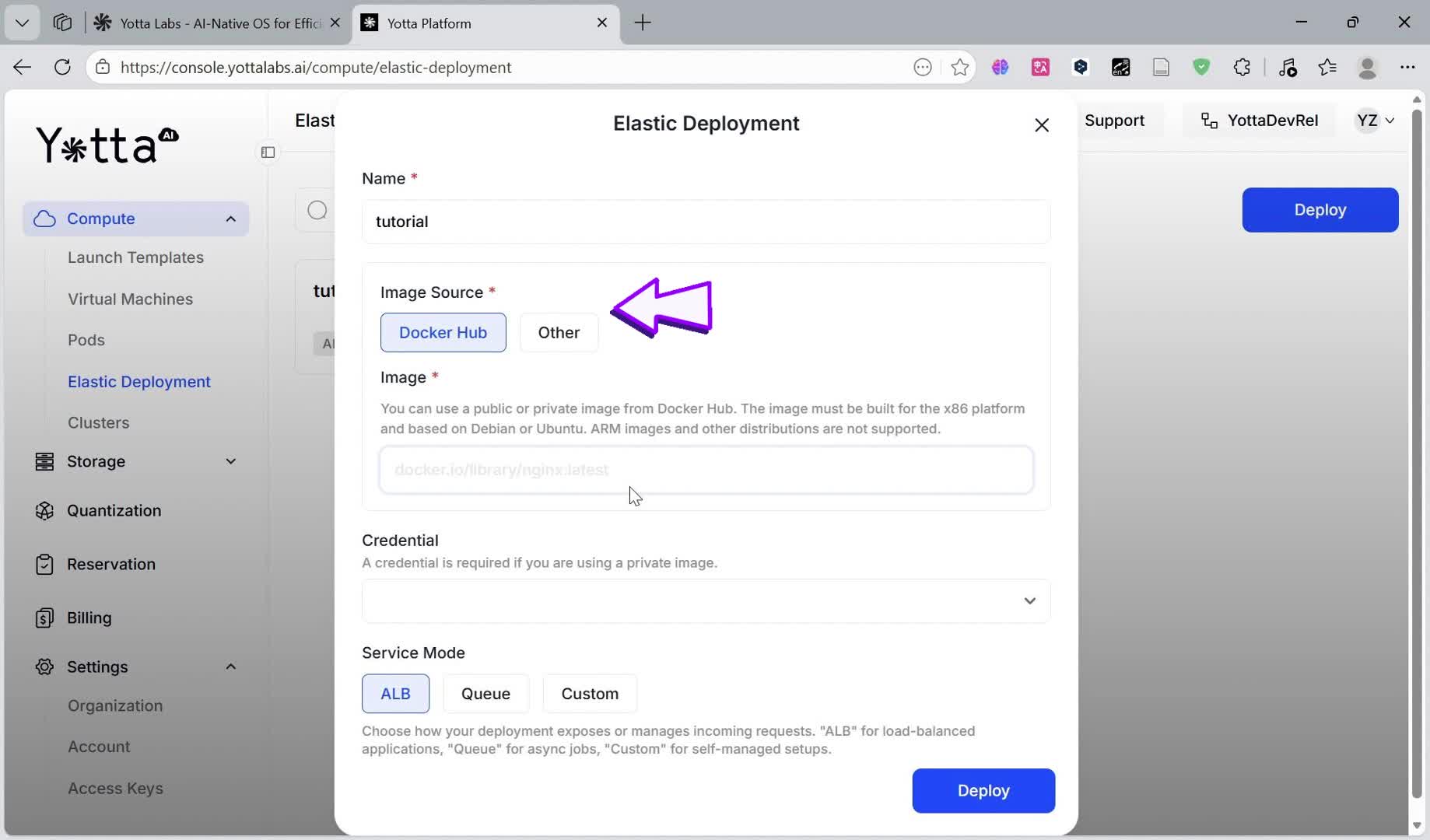Viewport: 1430px width, 840px height.
Task: Collapse the Settings section
Action: 230,667
